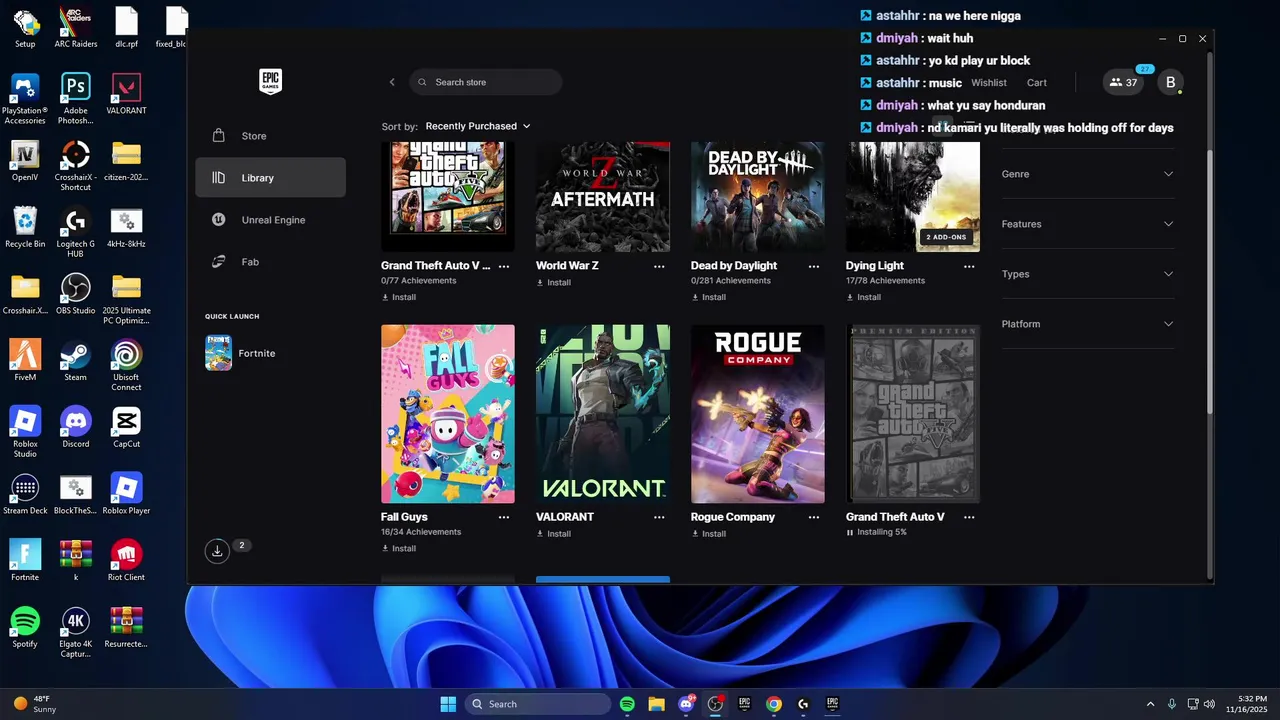This screenshot has width=1280, height=720.
Task: Click the Search store field
Action: click(486, 82)
